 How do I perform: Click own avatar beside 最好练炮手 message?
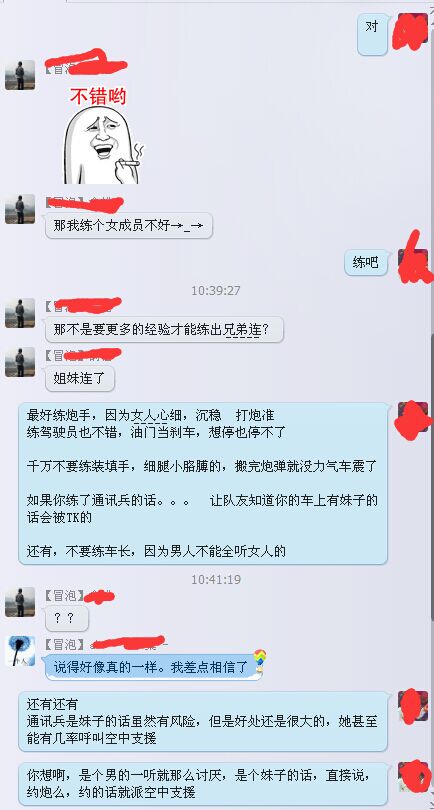click(x=413, y=417)
